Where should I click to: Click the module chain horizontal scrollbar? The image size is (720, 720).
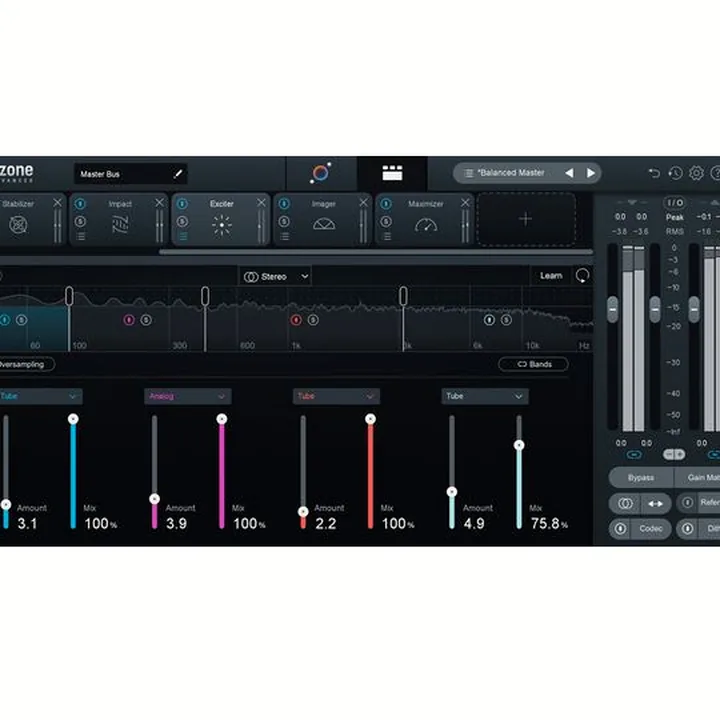tap(376, 252)
